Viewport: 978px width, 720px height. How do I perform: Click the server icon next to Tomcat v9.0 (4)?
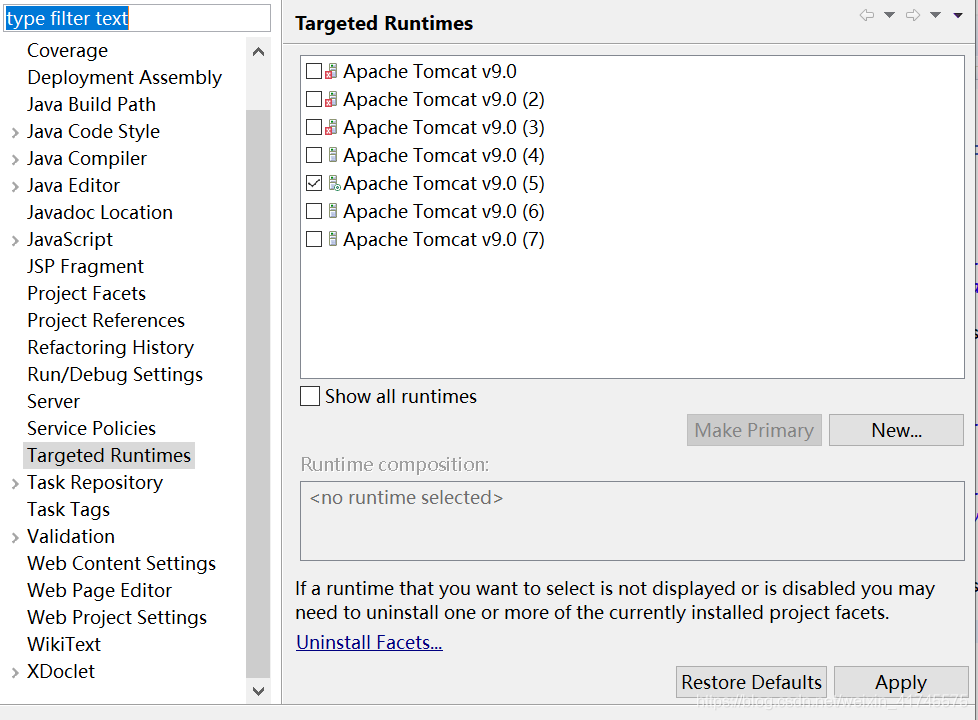coord(330,155)
